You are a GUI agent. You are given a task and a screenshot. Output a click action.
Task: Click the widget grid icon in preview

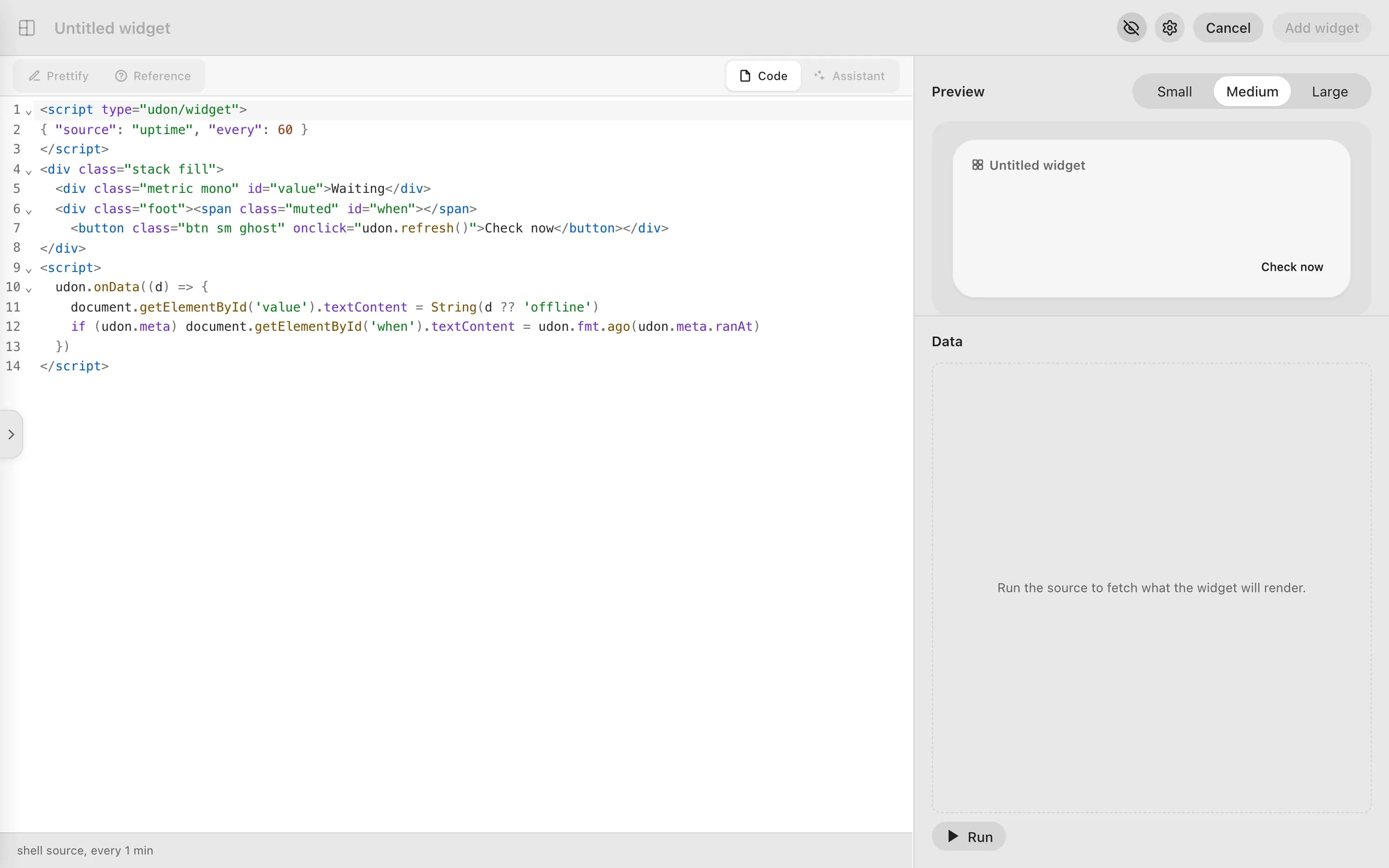pos(978,165)
